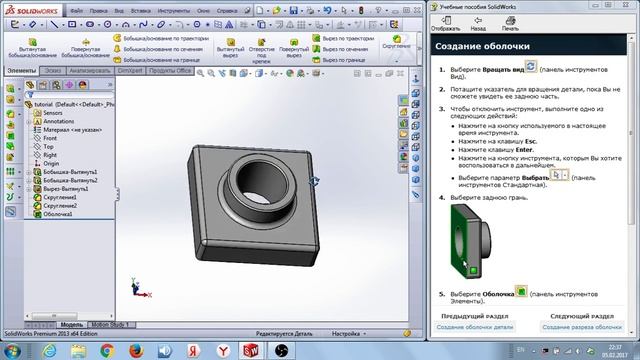This screenshot has width=640, height=360.
Task: Expand Бобышка-Вытянуть2 feature node
Action: pos(29,181)
